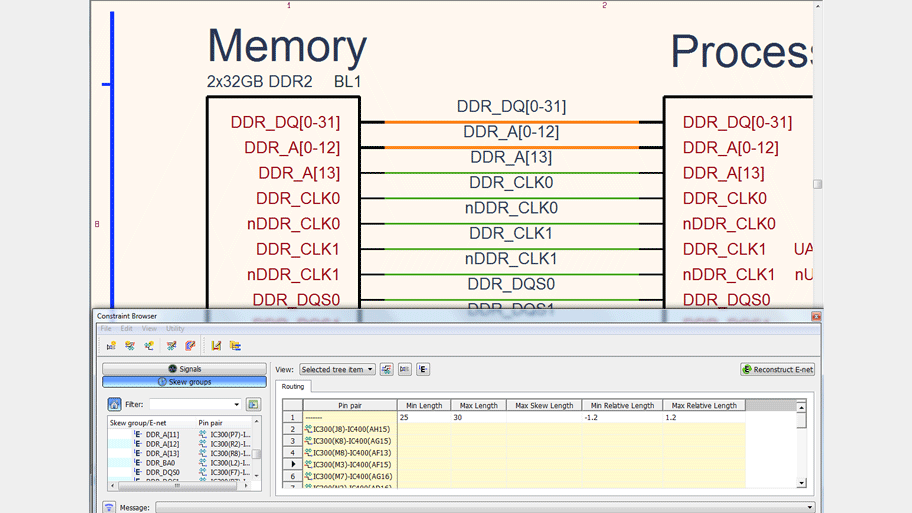
Task: Click the fifth icon in Constraint Browser toolbar
Action: (x=190, y=346)
